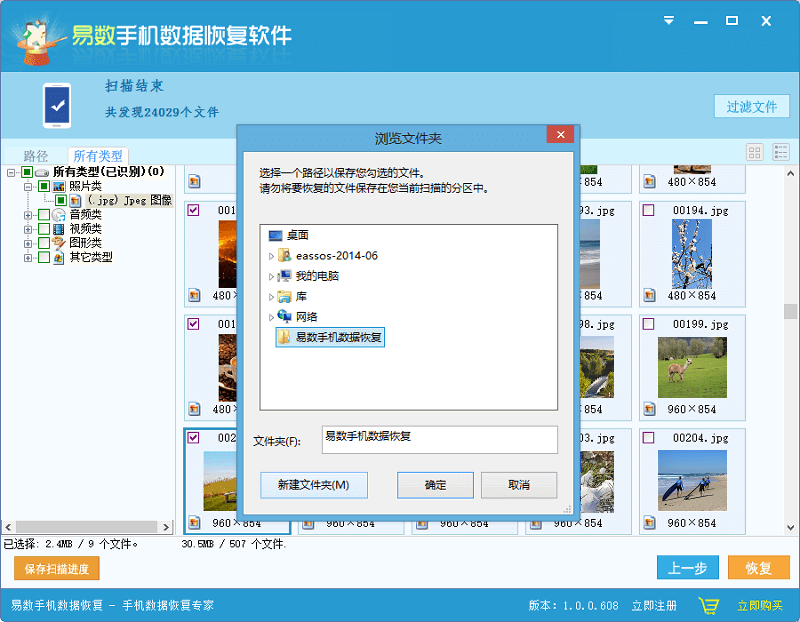The height and width of the screenshot is (622, 800).
Task: Click the 文件夹(F) path input field
Action: pos(439,440)
